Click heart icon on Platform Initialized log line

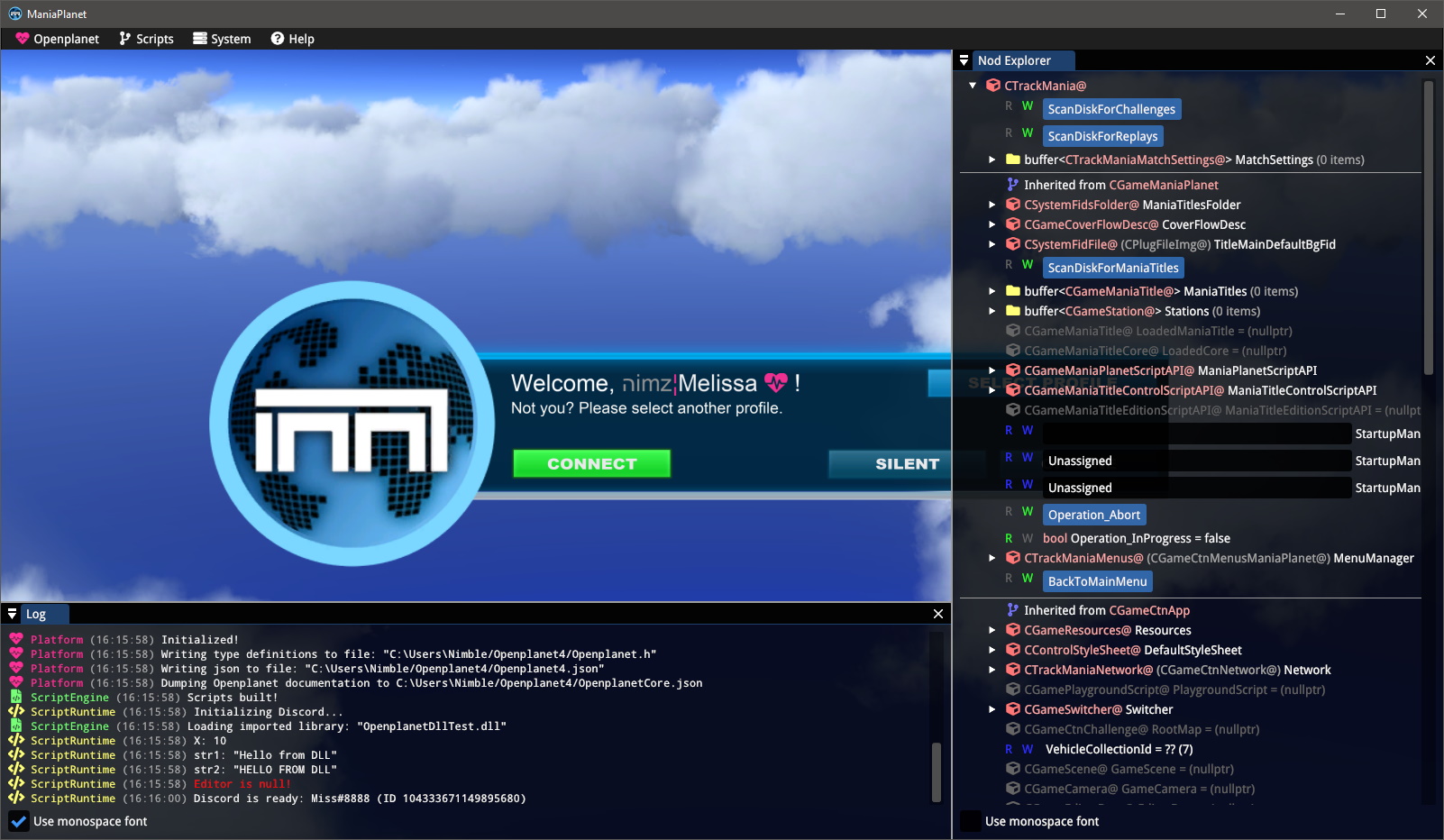click(16, 640)
